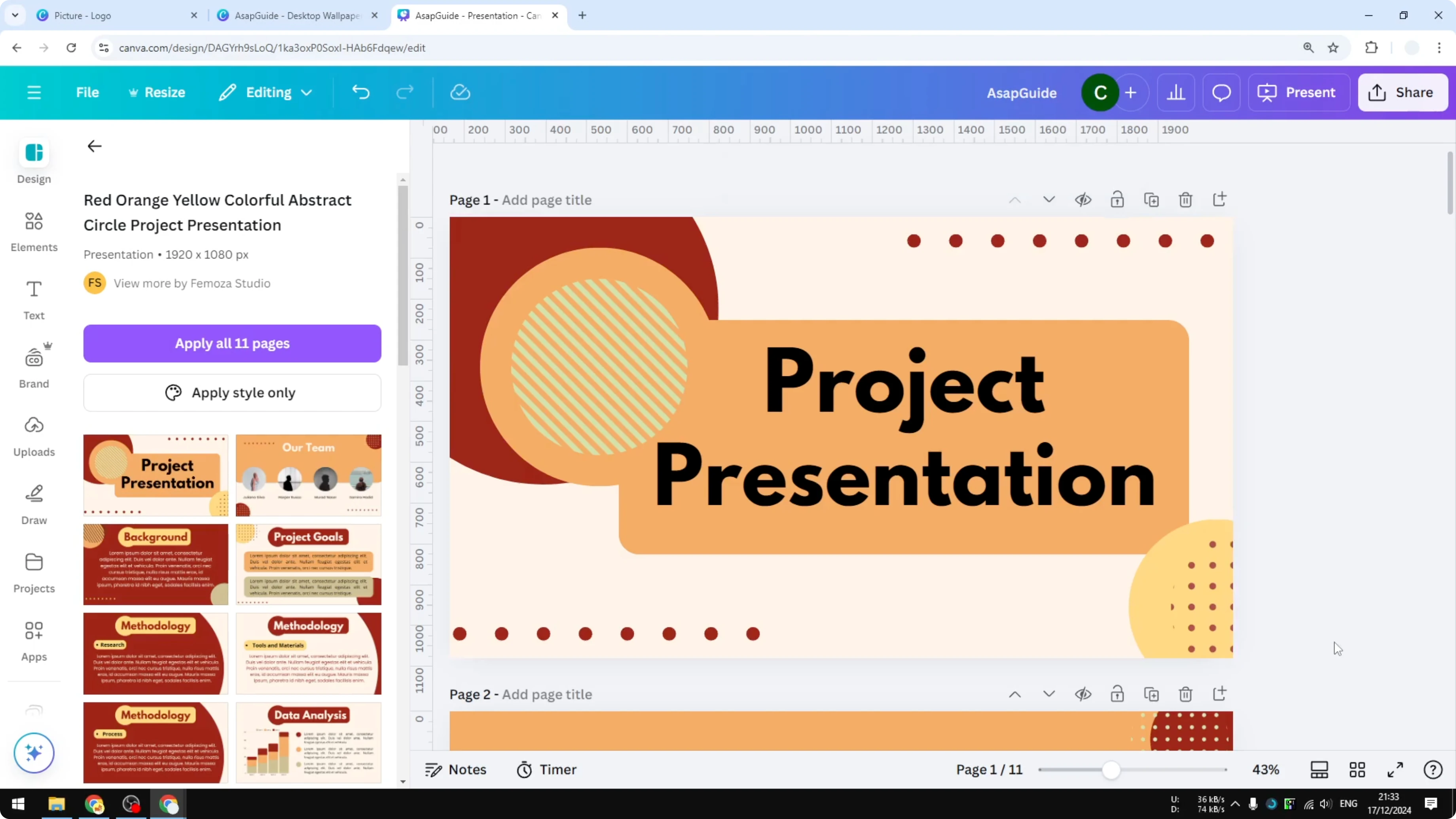Collapse Page 1 with down chevron
This screenshot has width=1456, height=819.
(1049, 199)
